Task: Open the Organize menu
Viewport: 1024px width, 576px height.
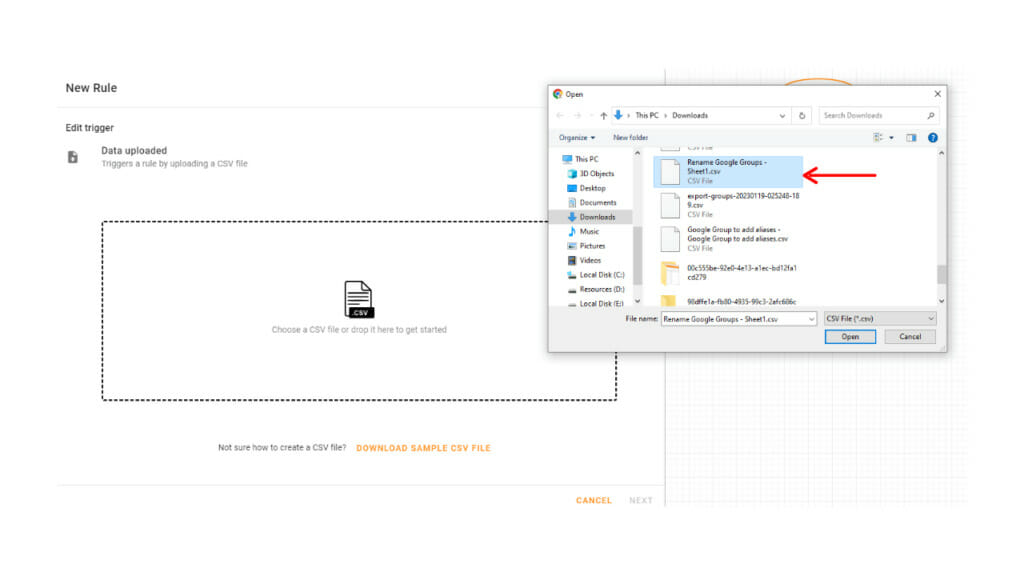Action: click(x=577, y=137)
